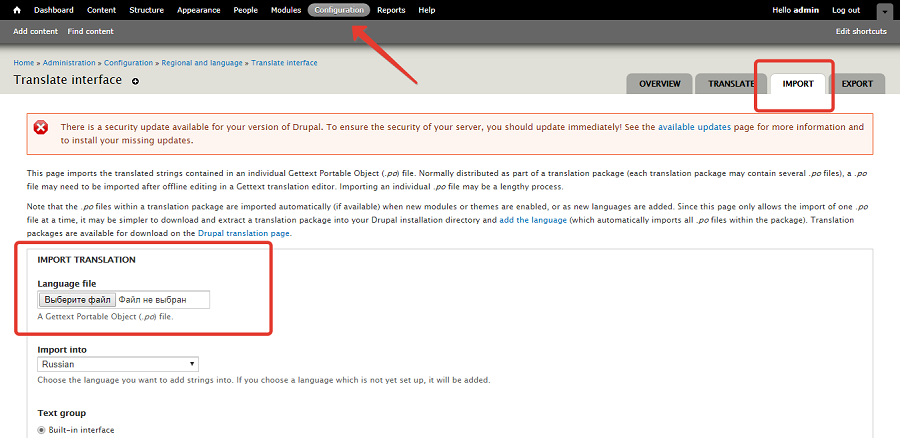The image size is (900, 438).
Task: Open the Reports menu
Action: coord(391,10)
